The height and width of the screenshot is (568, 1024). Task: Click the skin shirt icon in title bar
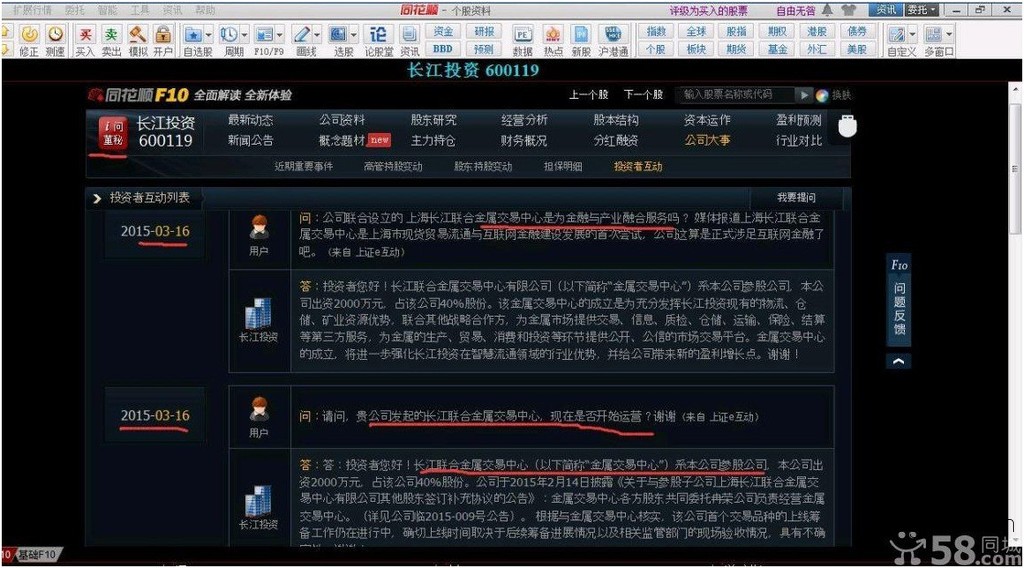(x=848, y=10)
